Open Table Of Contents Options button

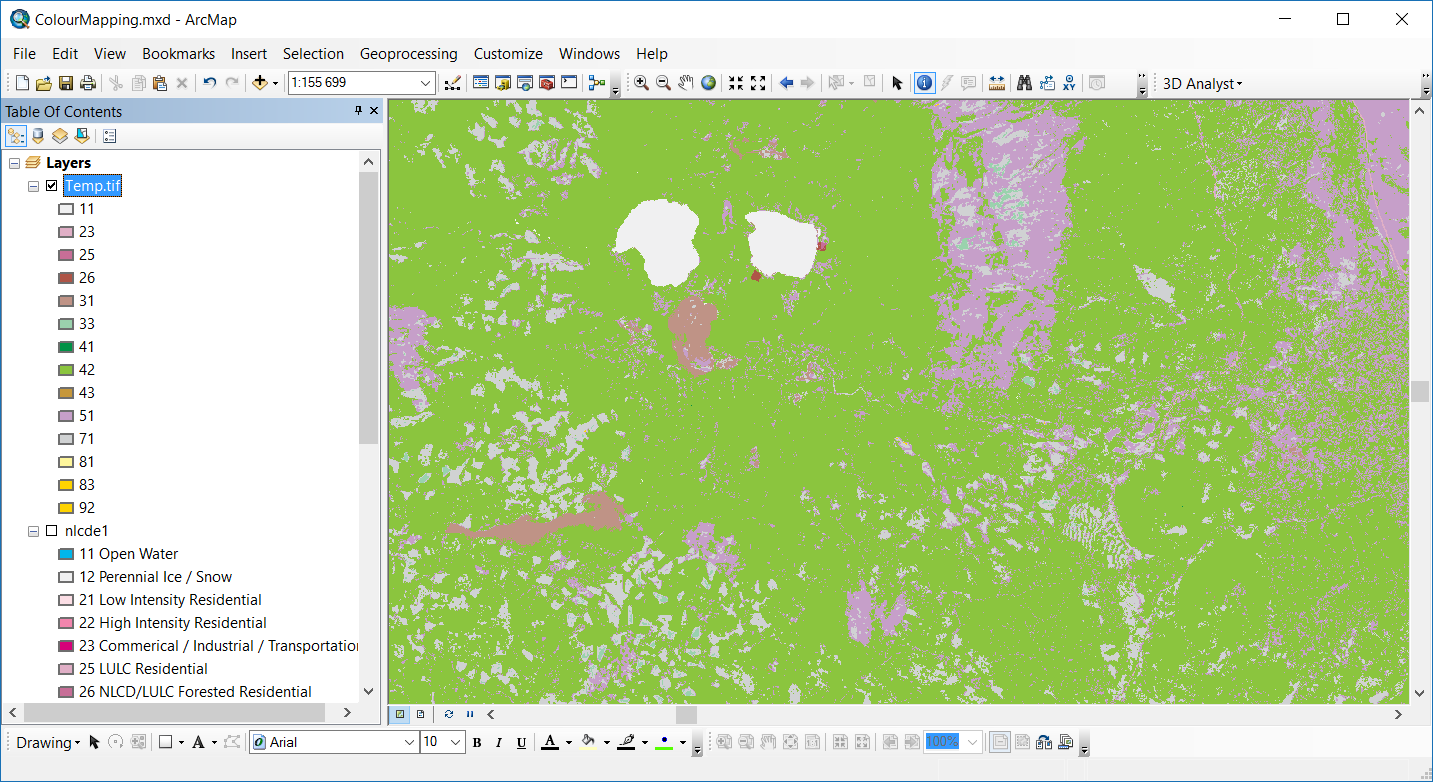110,136
